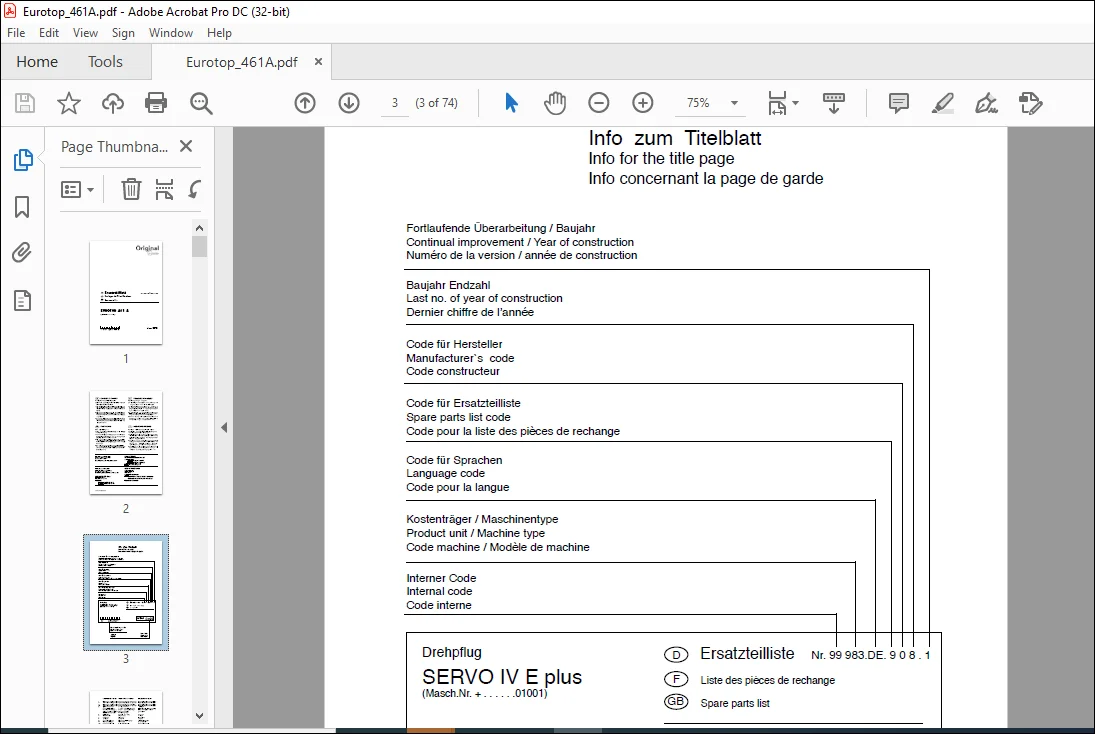Open the 75% zoom level dropdown
Viewport: 1095px width, 734px height.
(735, 103)
